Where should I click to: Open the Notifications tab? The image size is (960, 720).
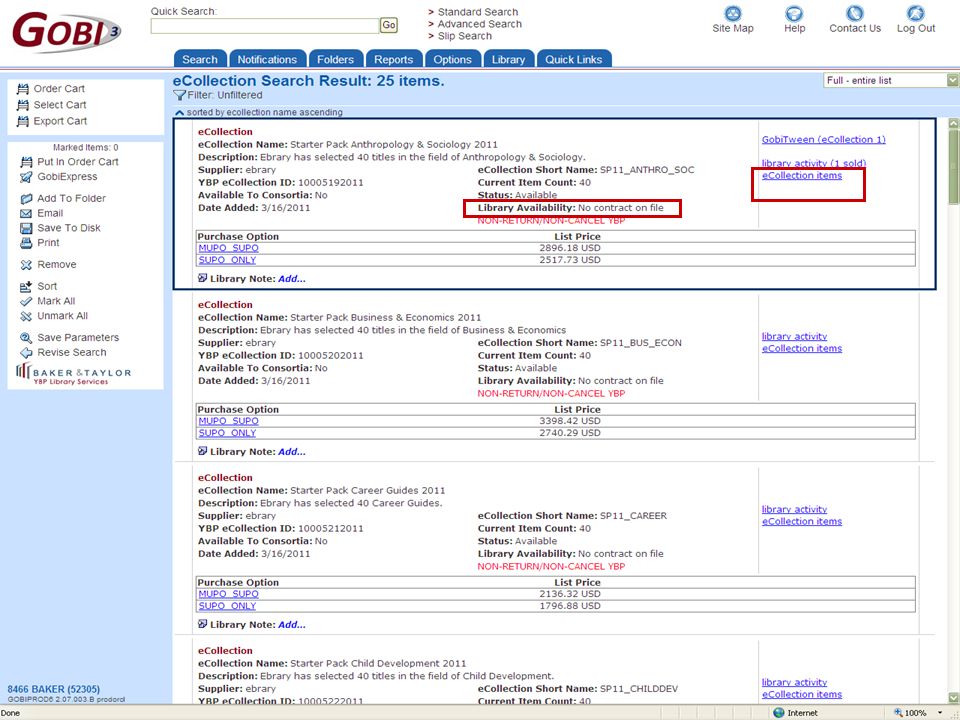pos(268,59)
